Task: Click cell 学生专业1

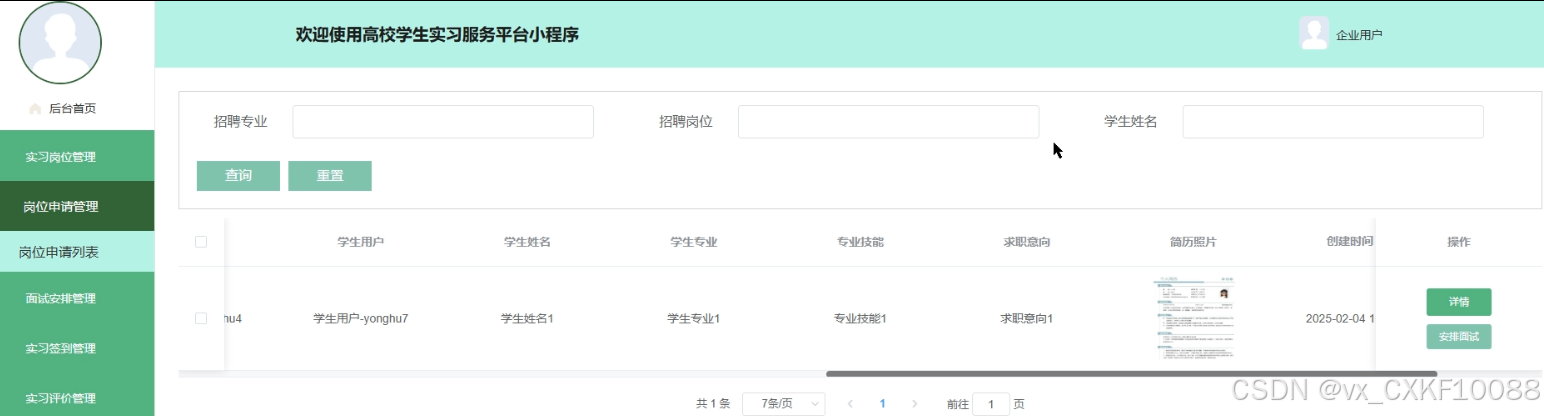Action: click(x=694, y=318)
